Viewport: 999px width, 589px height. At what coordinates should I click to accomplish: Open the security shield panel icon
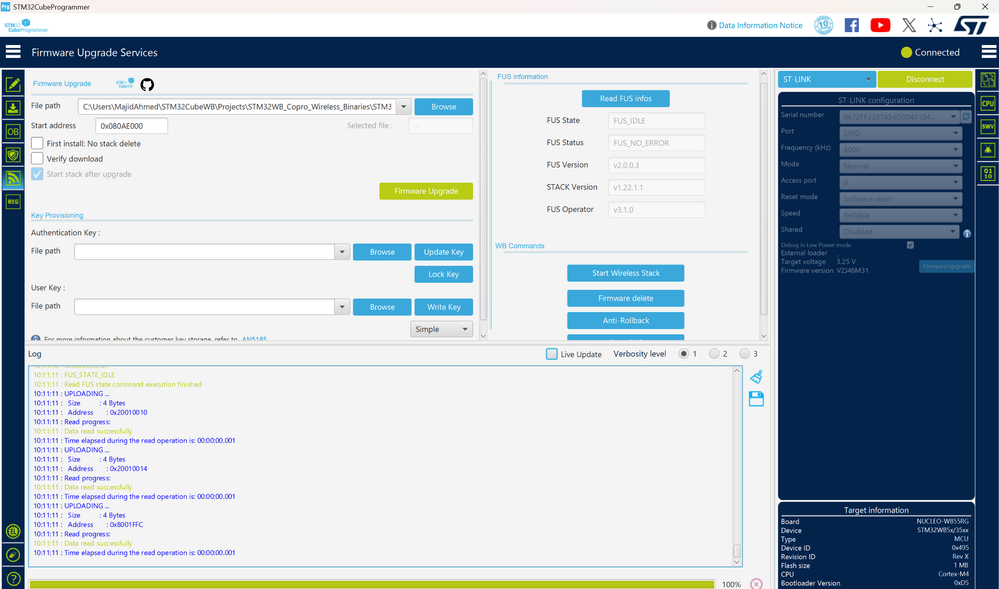point(13,155)
